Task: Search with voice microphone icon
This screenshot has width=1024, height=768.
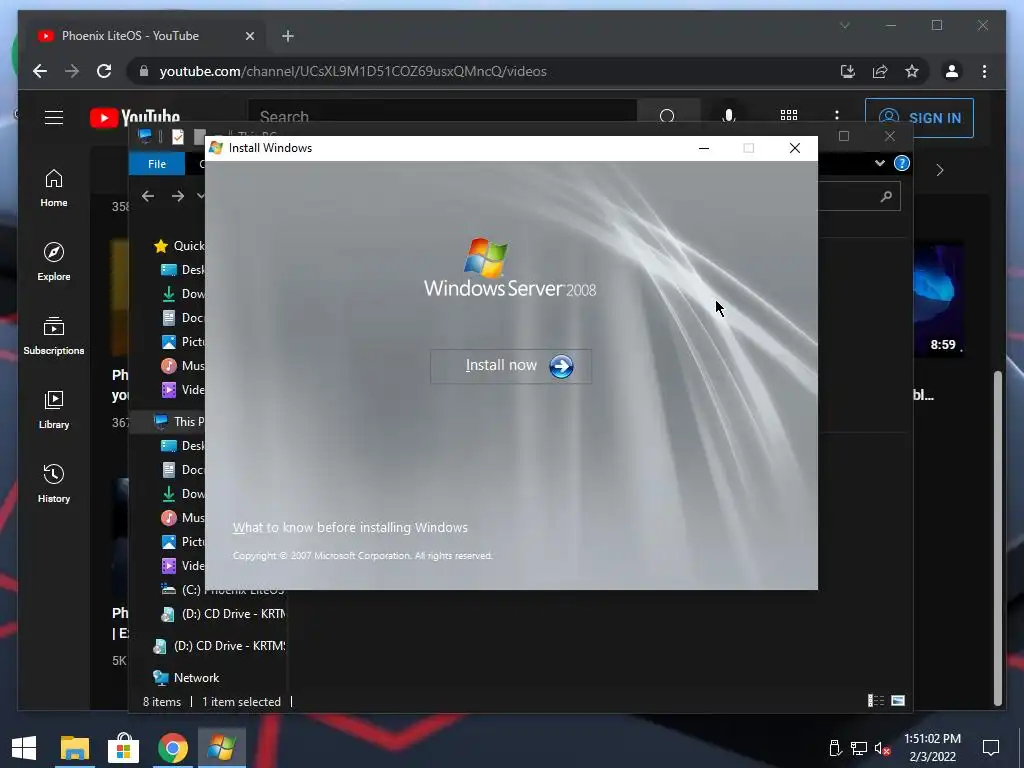Action: point(728,116)
